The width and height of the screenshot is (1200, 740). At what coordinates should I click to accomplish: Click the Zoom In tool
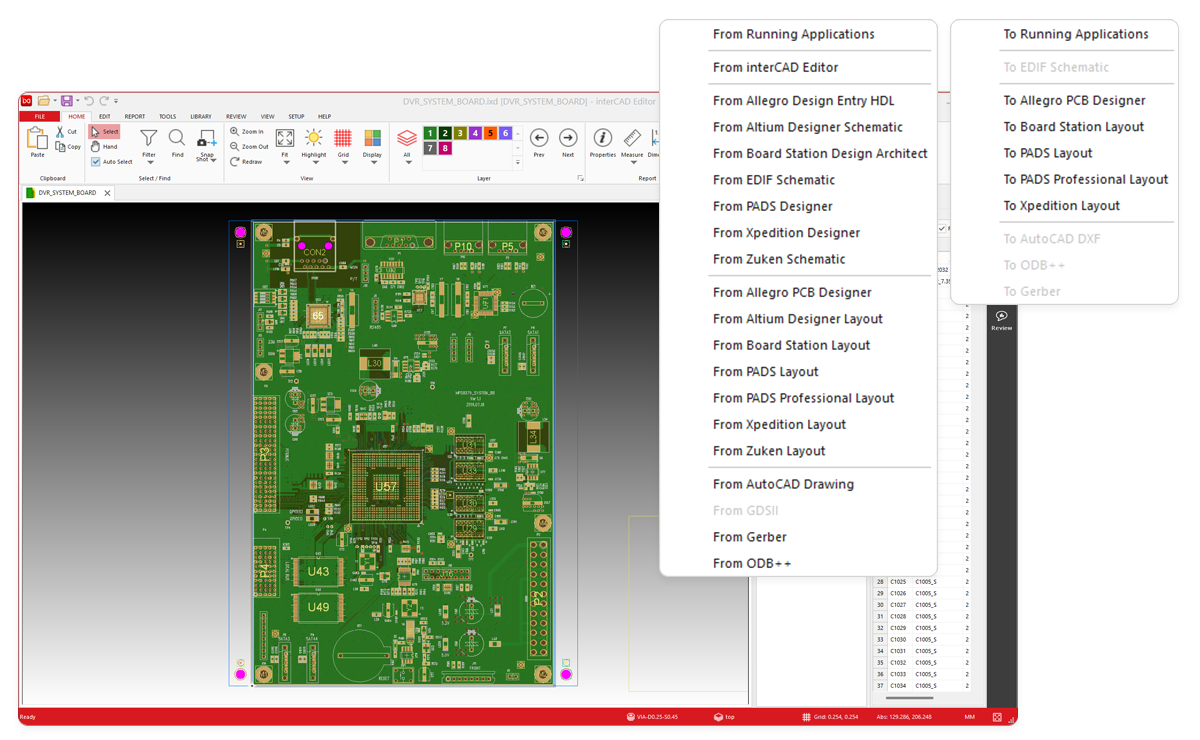pos(246,131)
